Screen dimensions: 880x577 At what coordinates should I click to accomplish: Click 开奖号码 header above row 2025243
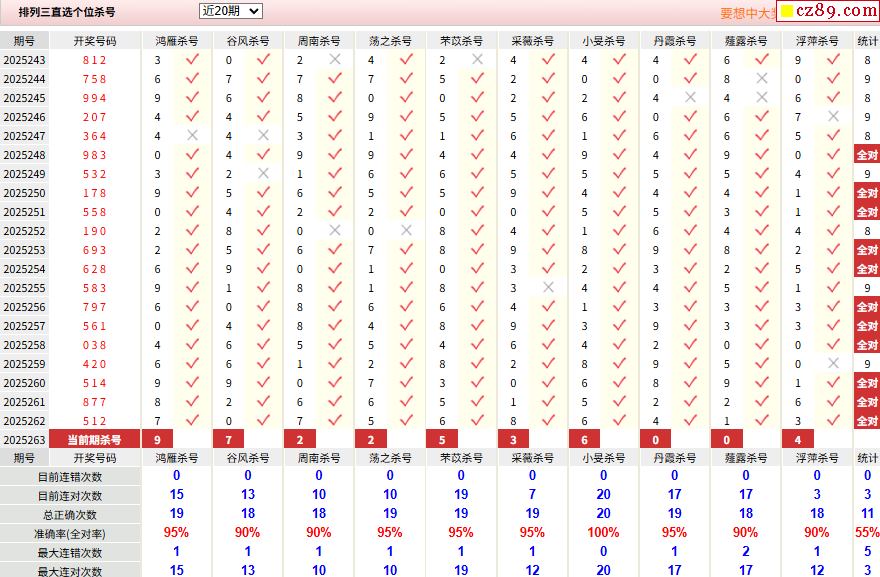tap(94, 41)
